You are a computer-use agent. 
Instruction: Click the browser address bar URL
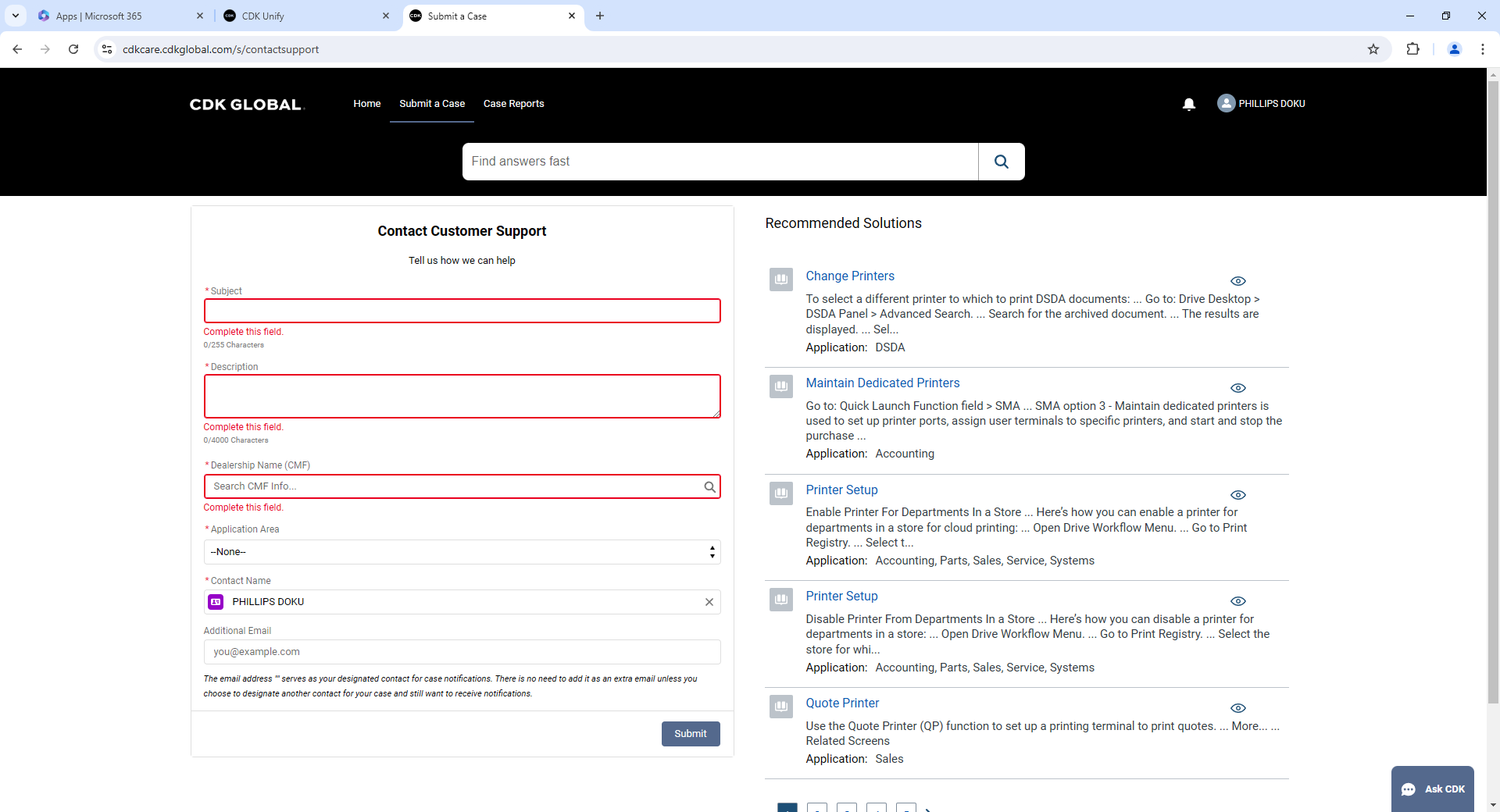pos(220,49)
